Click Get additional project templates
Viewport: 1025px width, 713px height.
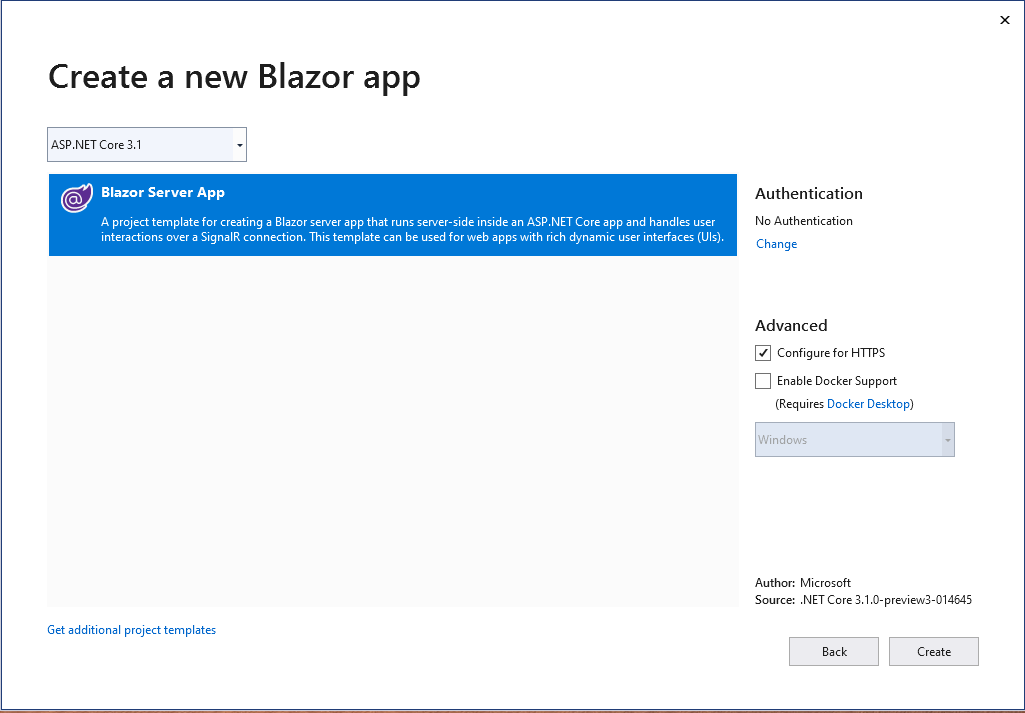tap(131, 629)
